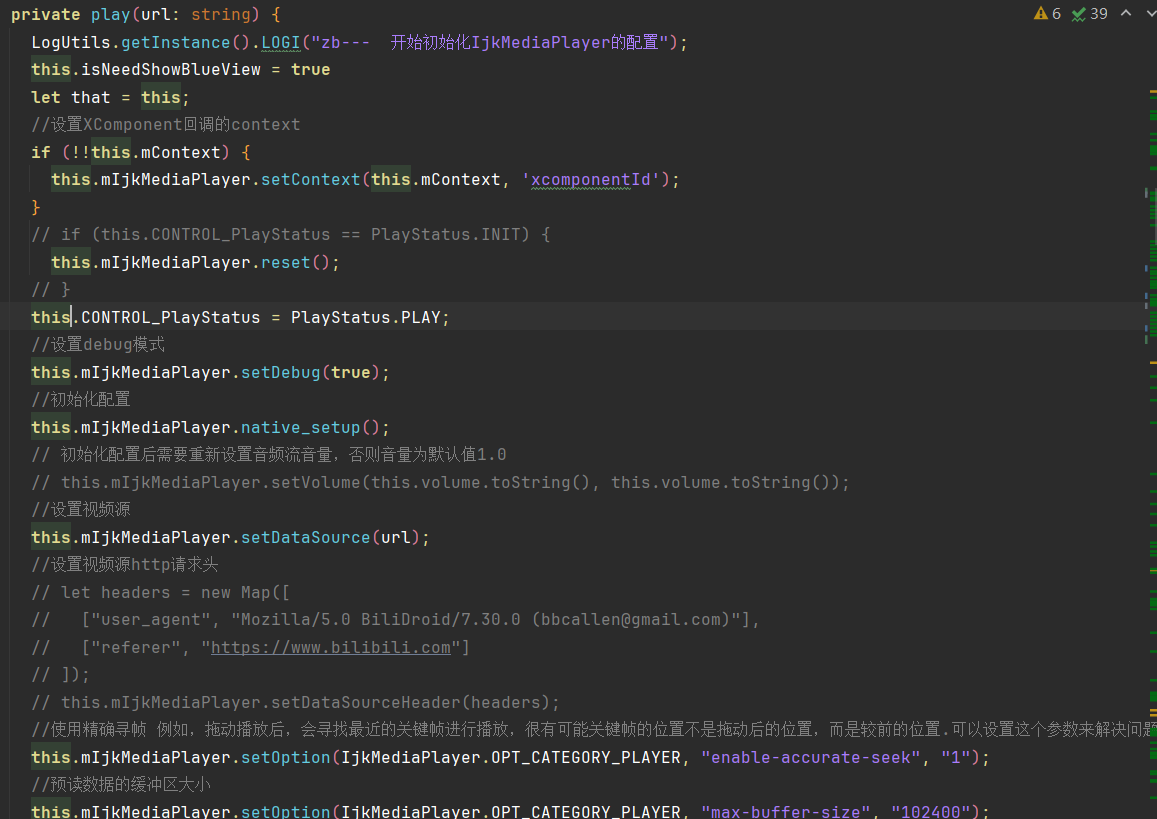Click the setDebug method call
This screenshot has width=1157, height=819.
[x=280, y=372]
